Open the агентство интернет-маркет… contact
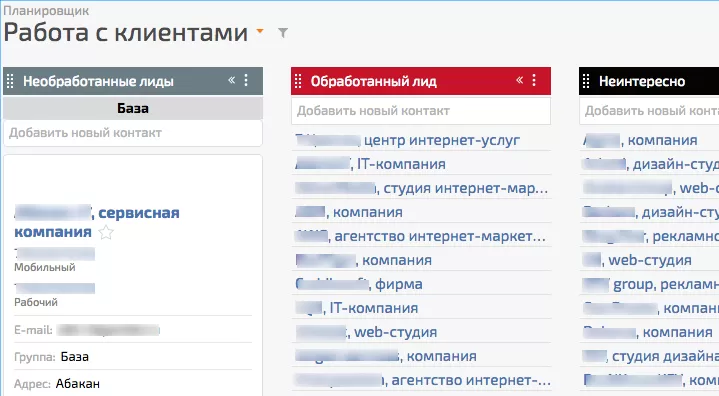Viewport: 719px width, 396px height. point(421,236)
